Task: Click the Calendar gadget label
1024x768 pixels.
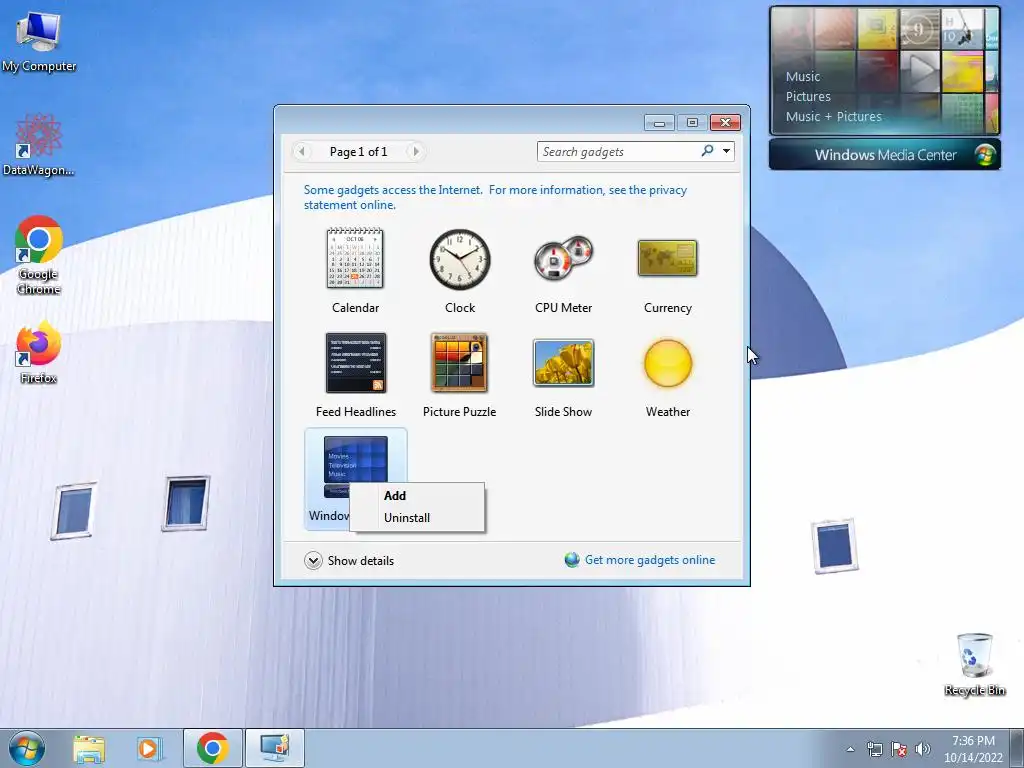Action: pyautogui.click(x=355, y=308)
